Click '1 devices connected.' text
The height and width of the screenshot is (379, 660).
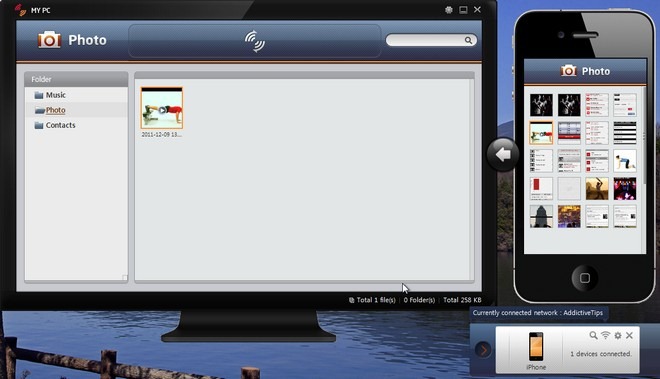pyautogui.click(x=601, y=354)
